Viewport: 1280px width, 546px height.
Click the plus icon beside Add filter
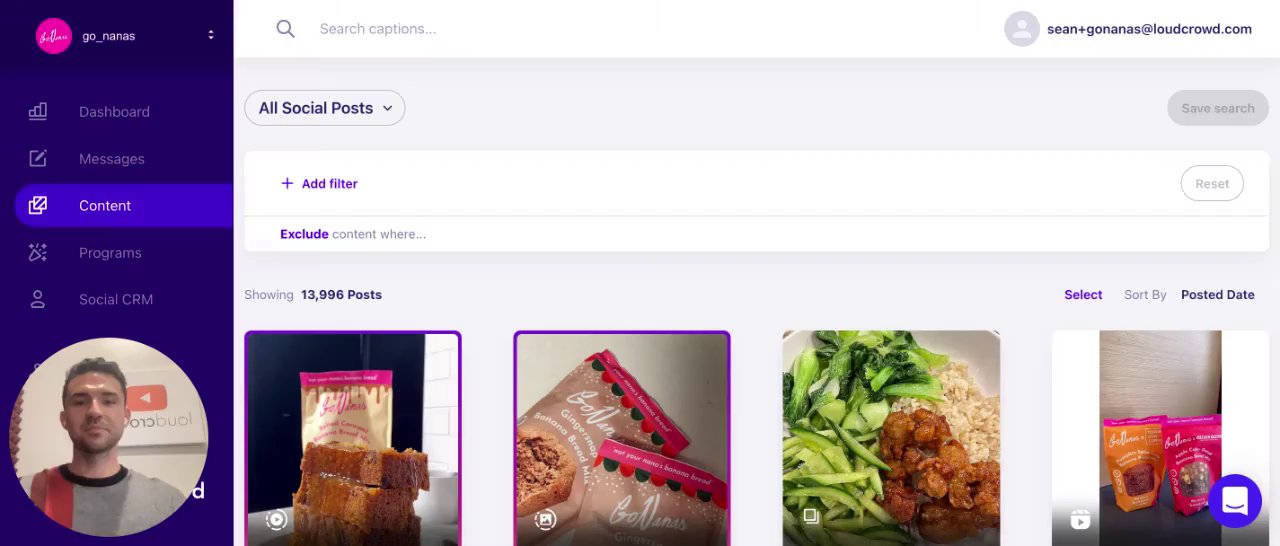[x=287, y=184]
